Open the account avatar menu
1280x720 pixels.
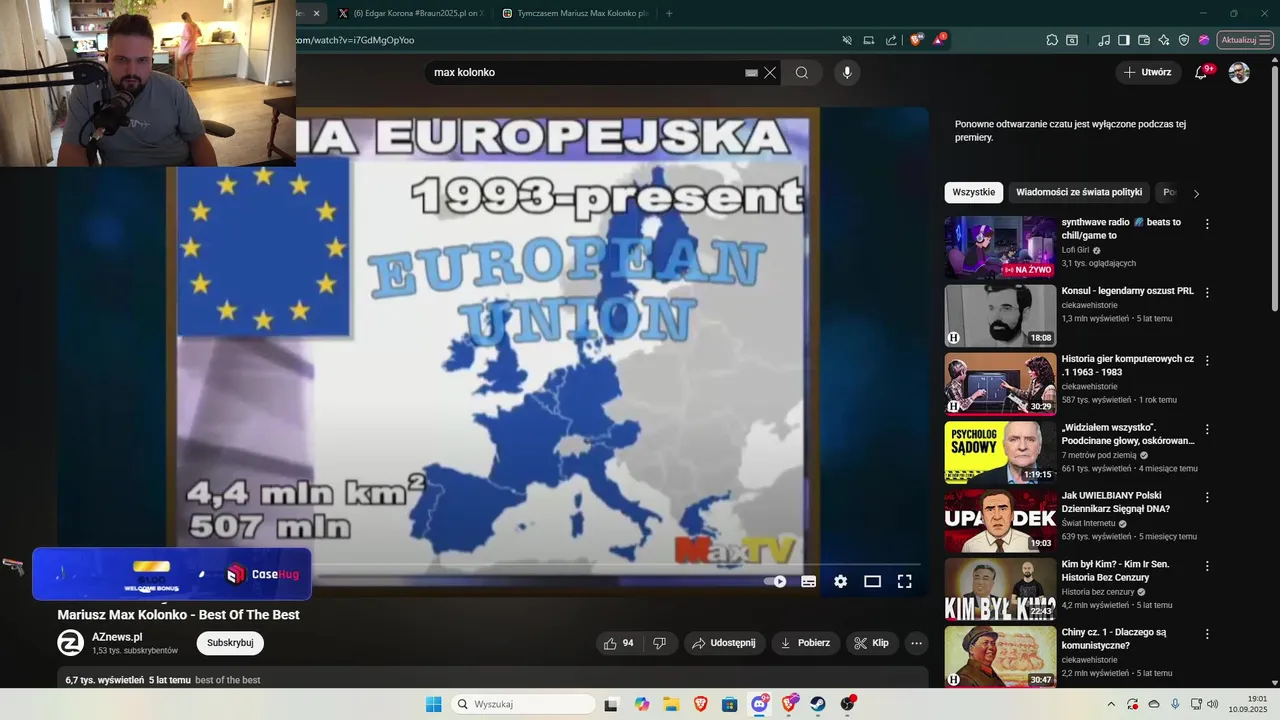pos(1239,72)
